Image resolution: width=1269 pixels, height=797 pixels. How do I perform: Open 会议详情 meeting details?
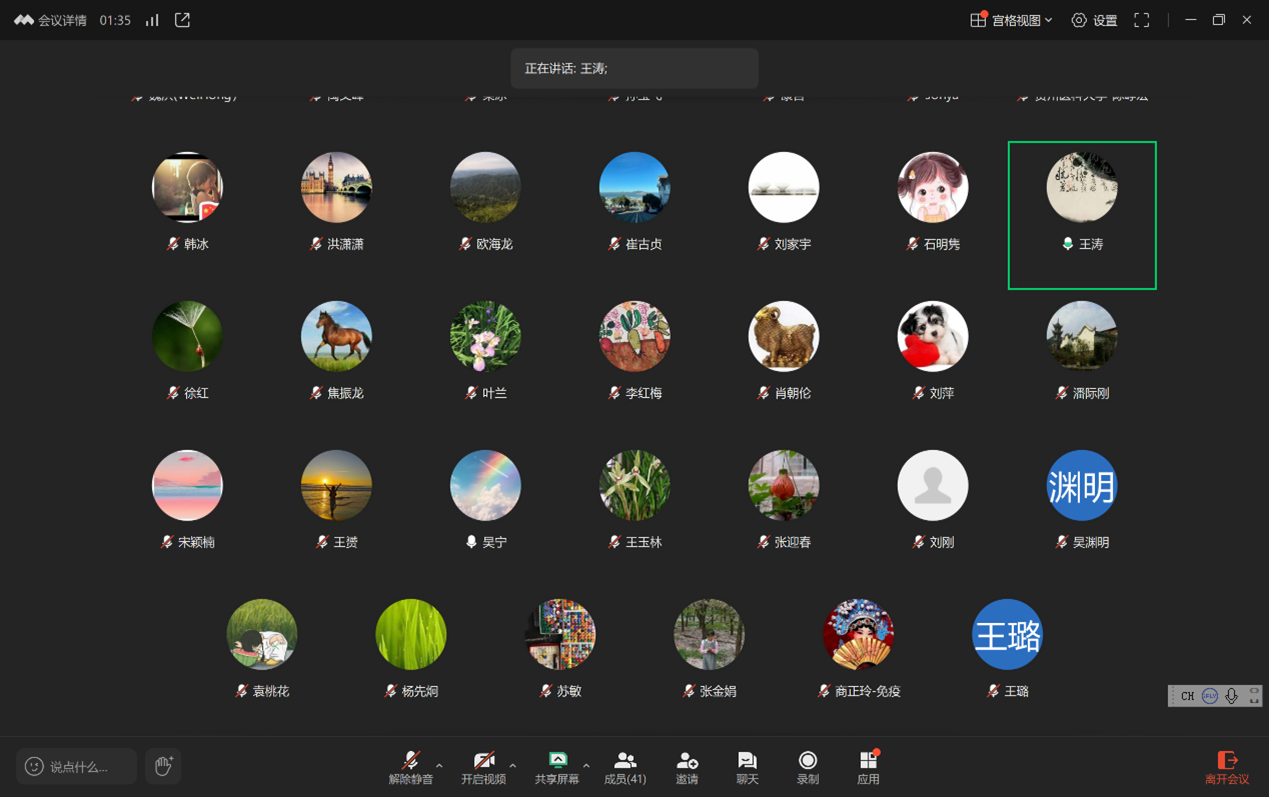[51, 20]
